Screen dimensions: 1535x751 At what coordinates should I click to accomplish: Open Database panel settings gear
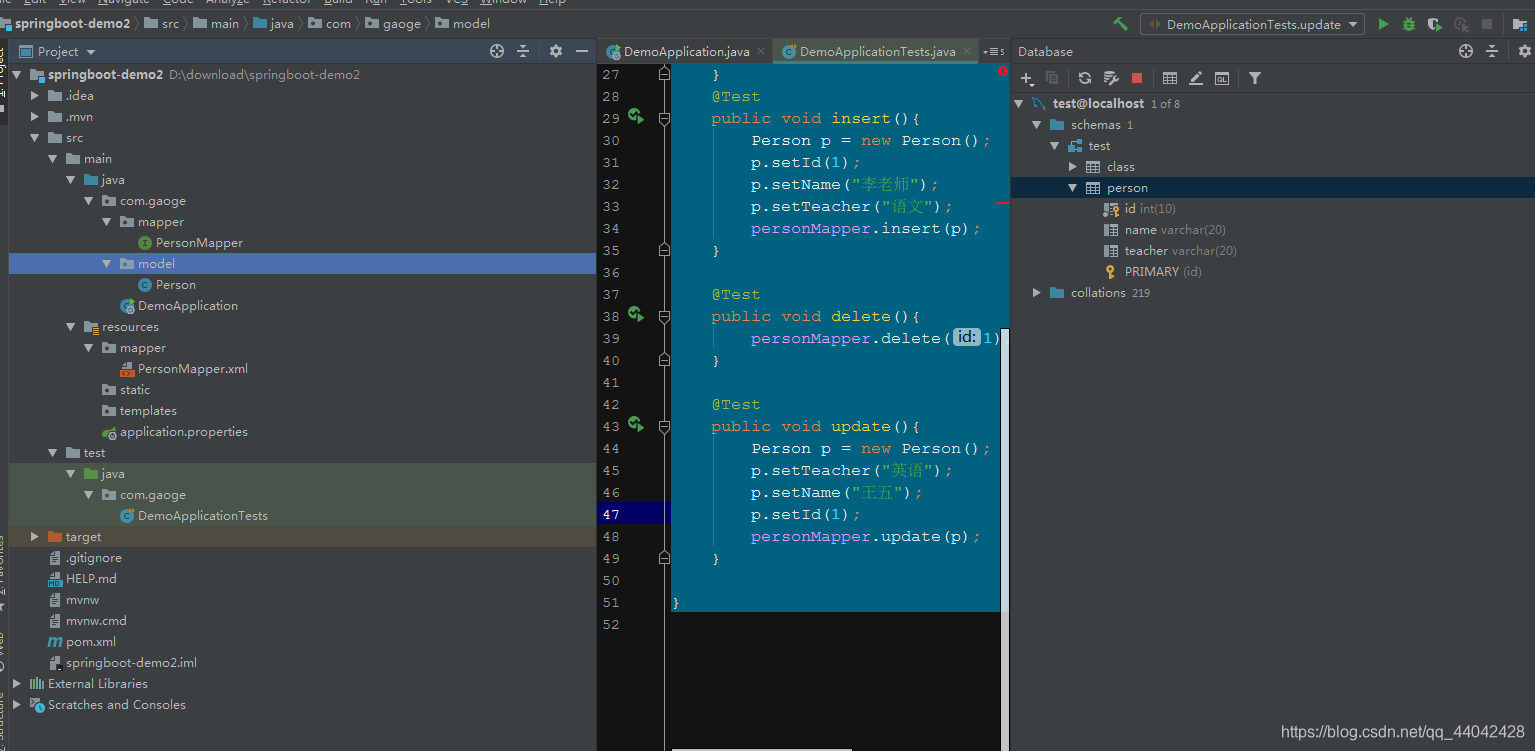1524,51
